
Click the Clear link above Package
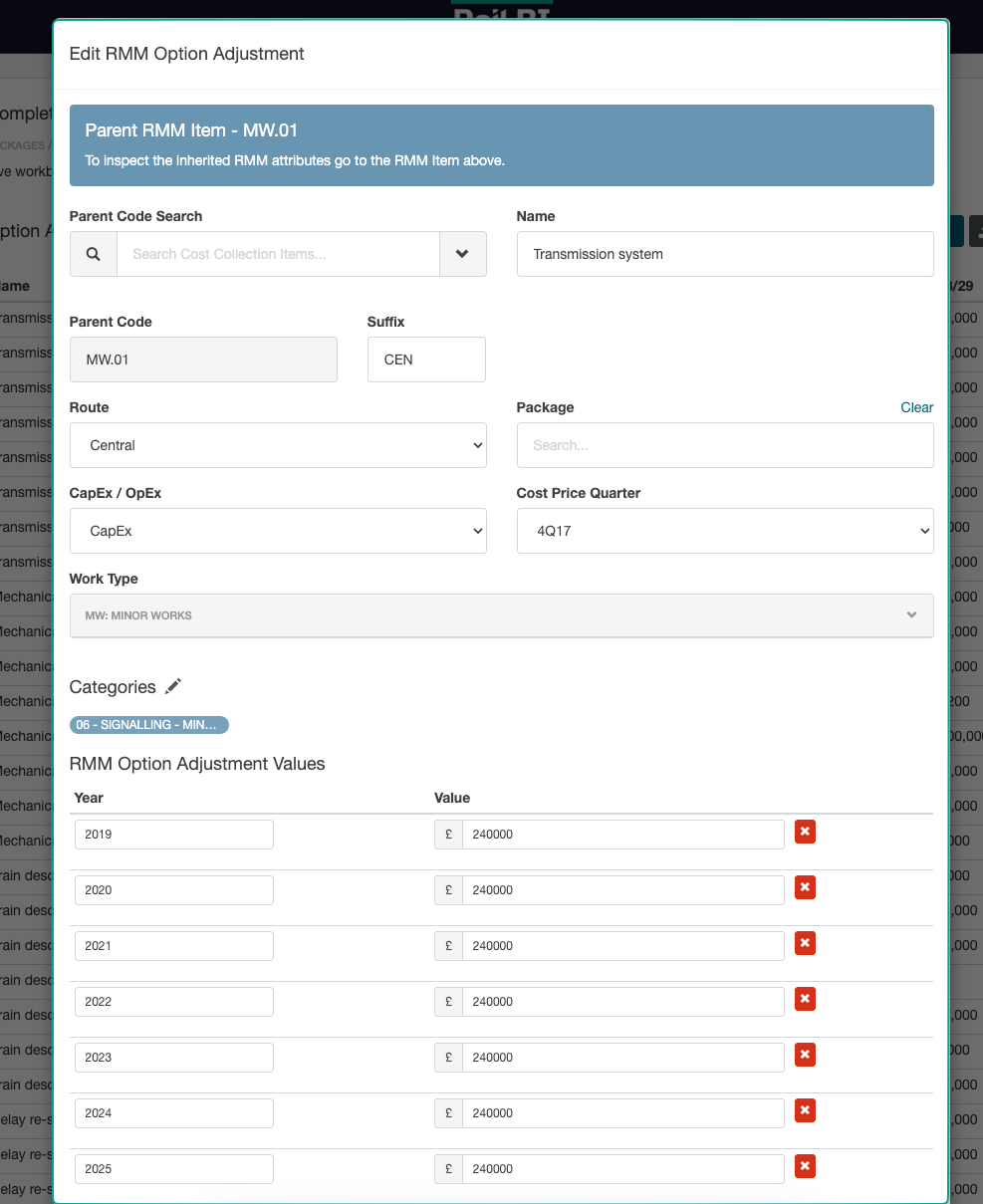pyautogui.click(x=916, y=407)
